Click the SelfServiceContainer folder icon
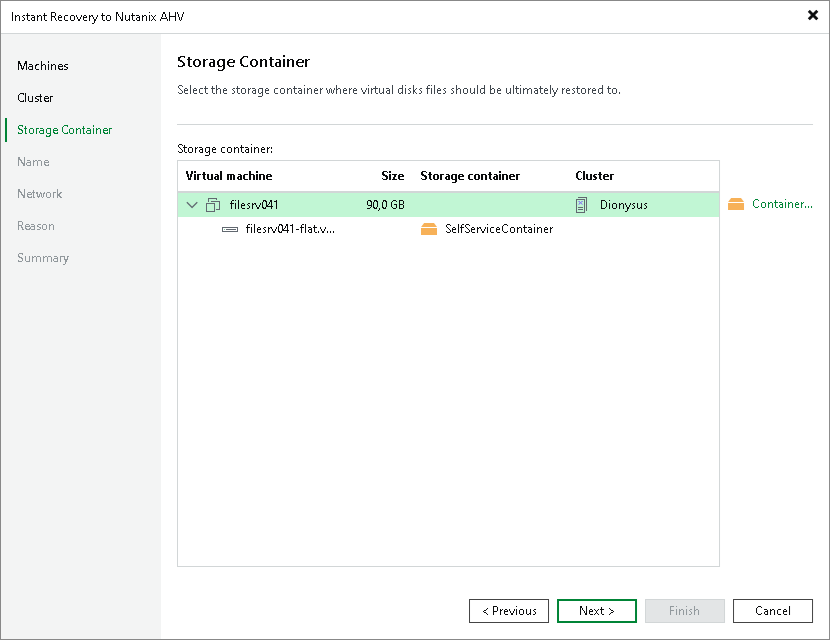This screenshot has height=640, width=830. click(429, 229)
